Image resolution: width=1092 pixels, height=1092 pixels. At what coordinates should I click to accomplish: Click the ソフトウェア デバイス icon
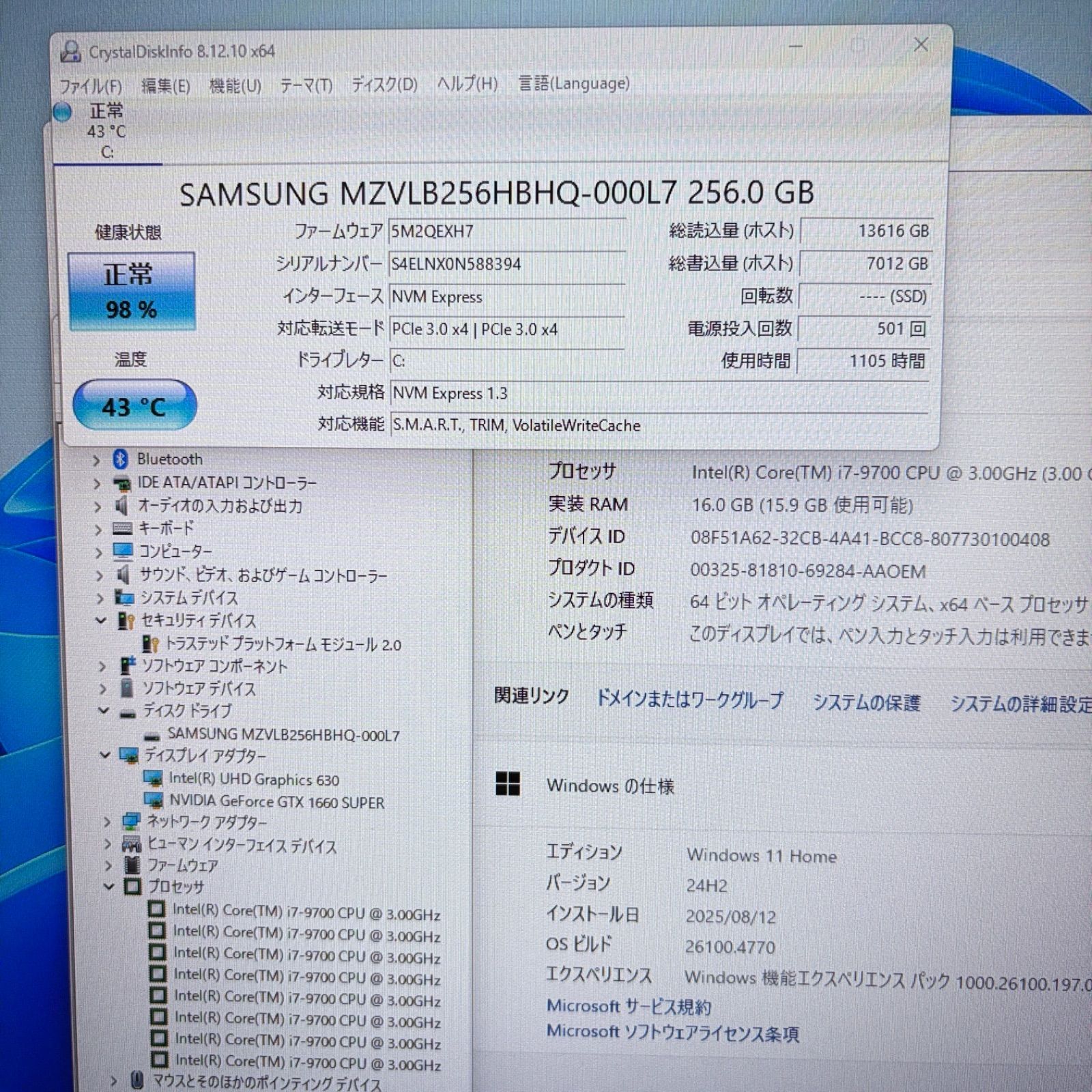tap(127, 688)
